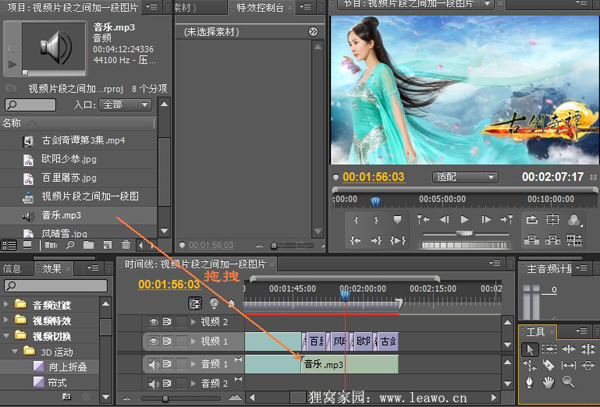
Task: Select the Rate Stretch tool
Action: (x=530, y=366)
